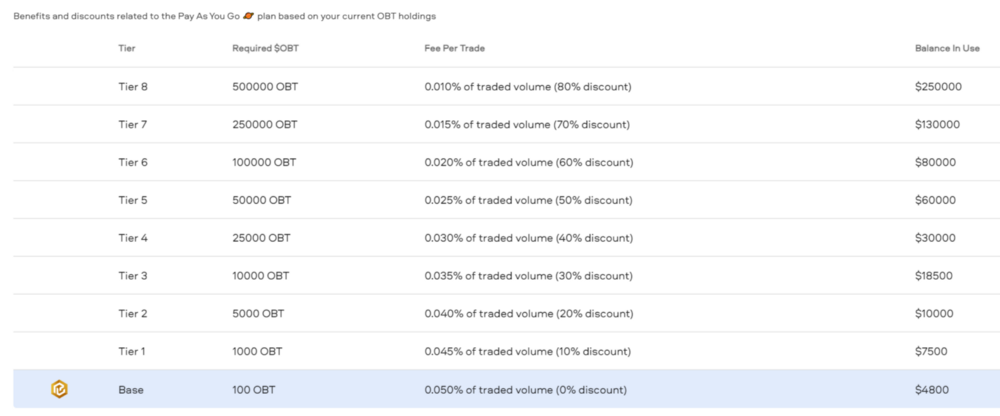The image size is (1000, 416).
Task: Click the Tier column header
Action: point(127,48)
